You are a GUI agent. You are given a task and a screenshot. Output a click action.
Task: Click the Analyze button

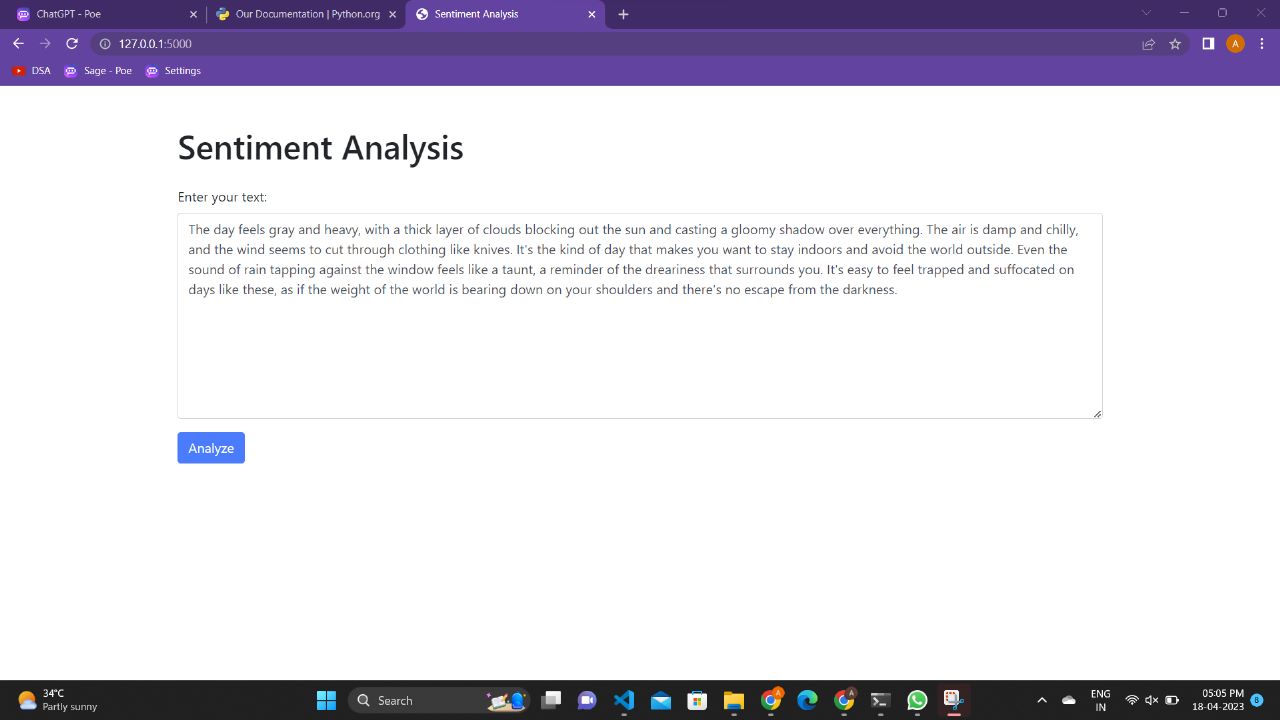(x=210, y=447)
